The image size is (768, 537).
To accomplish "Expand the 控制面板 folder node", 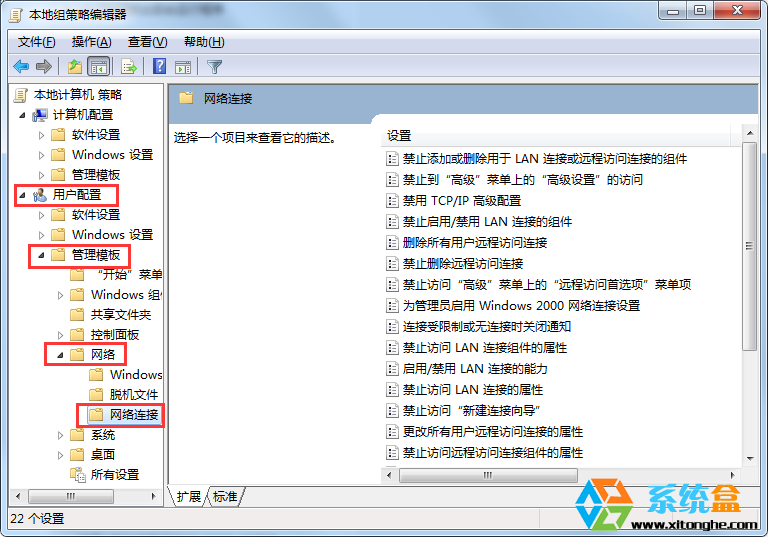I will coord(61,335).
